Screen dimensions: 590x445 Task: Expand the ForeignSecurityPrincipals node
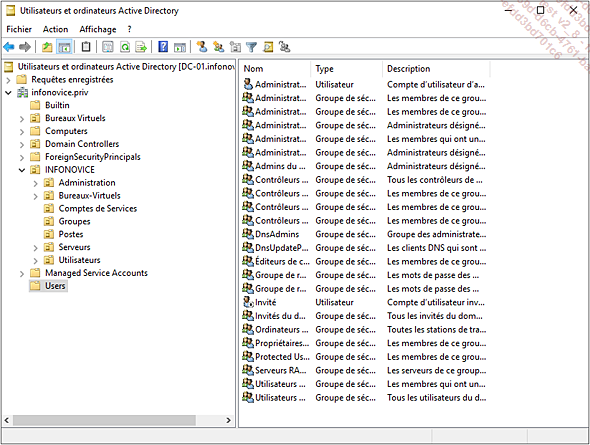click(x=22, y=157)
